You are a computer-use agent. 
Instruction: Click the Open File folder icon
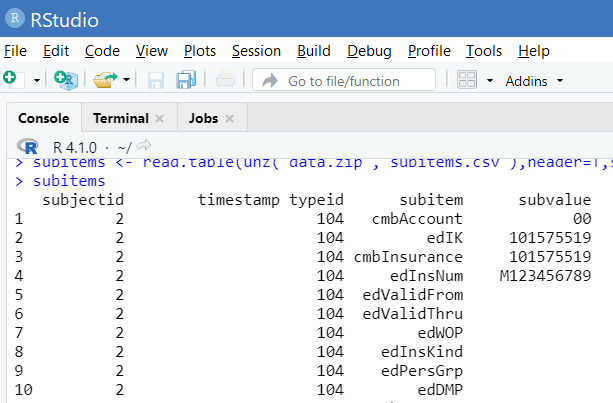tap(105, 80)
